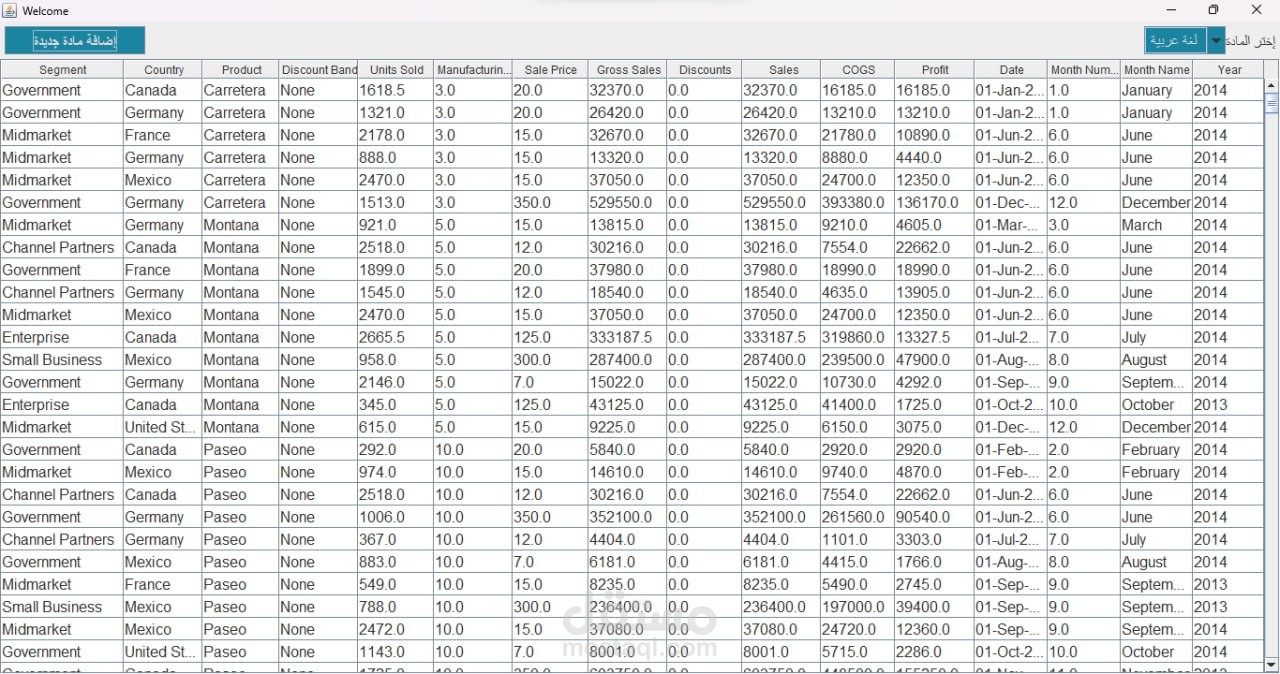Select the COGS cell 319860.0
This screenshot has width=1280, height=674.
click(x=858, y=337)
